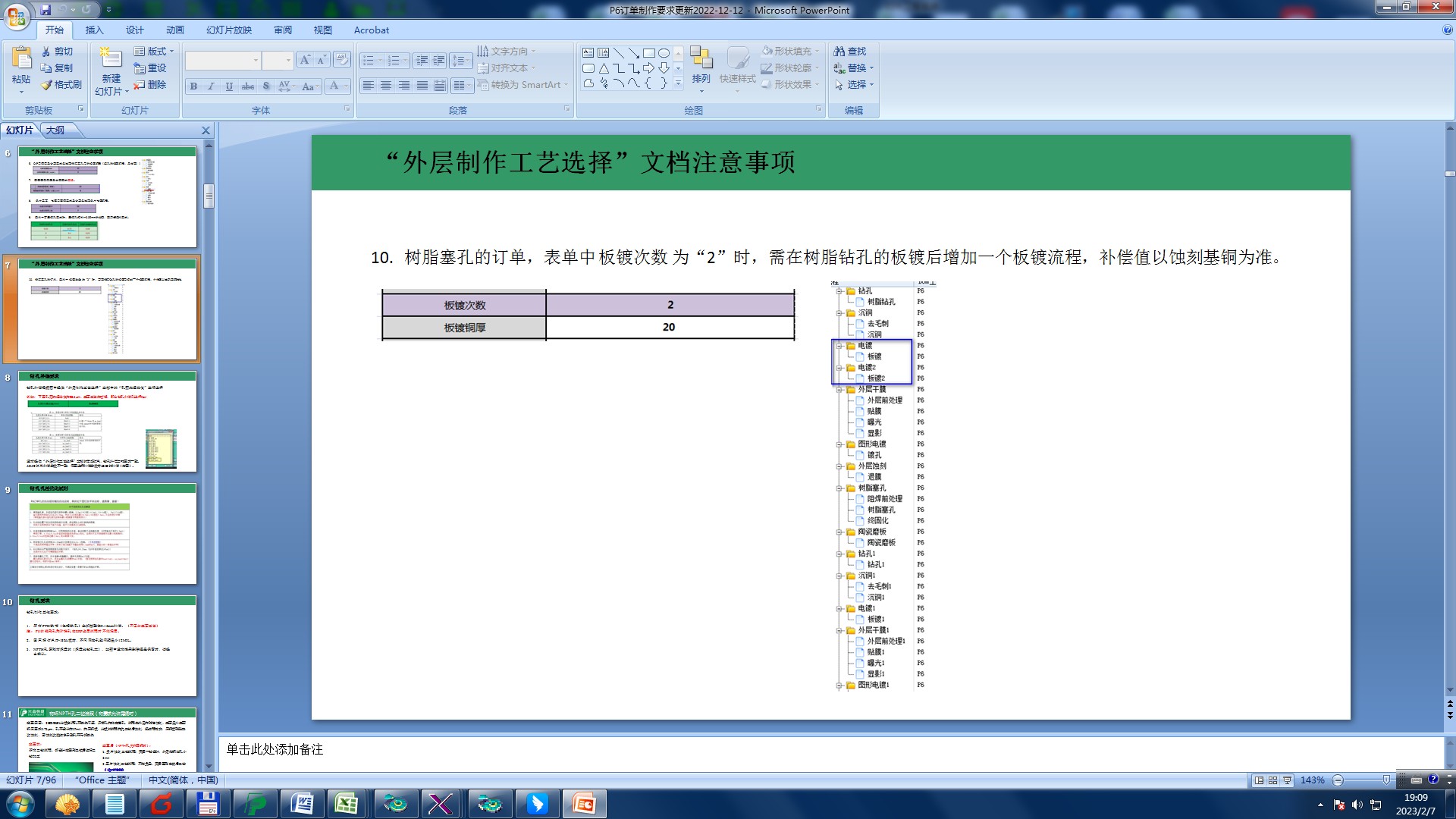This screenshot has width=1456, height=819.
Task: Click the New Slide (新建幻灯片) icon
Action: click(x=111, y=58)
